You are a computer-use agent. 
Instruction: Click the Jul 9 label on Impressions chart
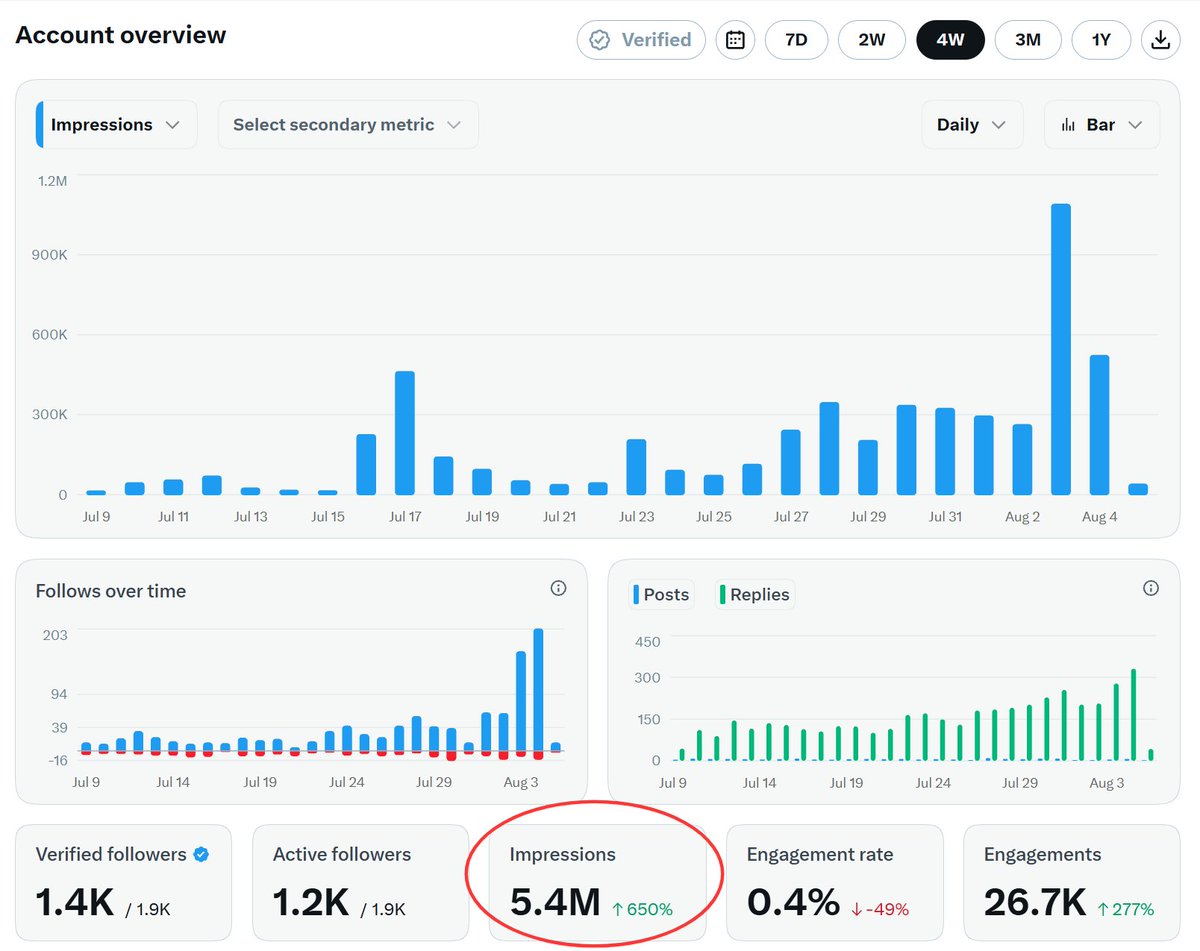[97, 517]
